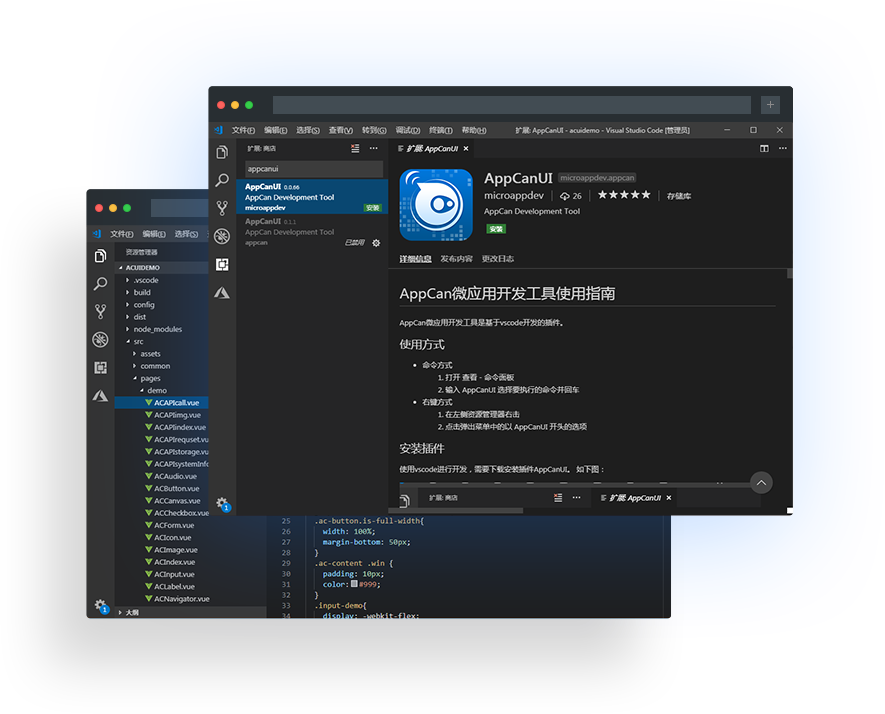Open the 帮助(H) menu
This screenshot has height=714, width=885.
pos(474,130)
